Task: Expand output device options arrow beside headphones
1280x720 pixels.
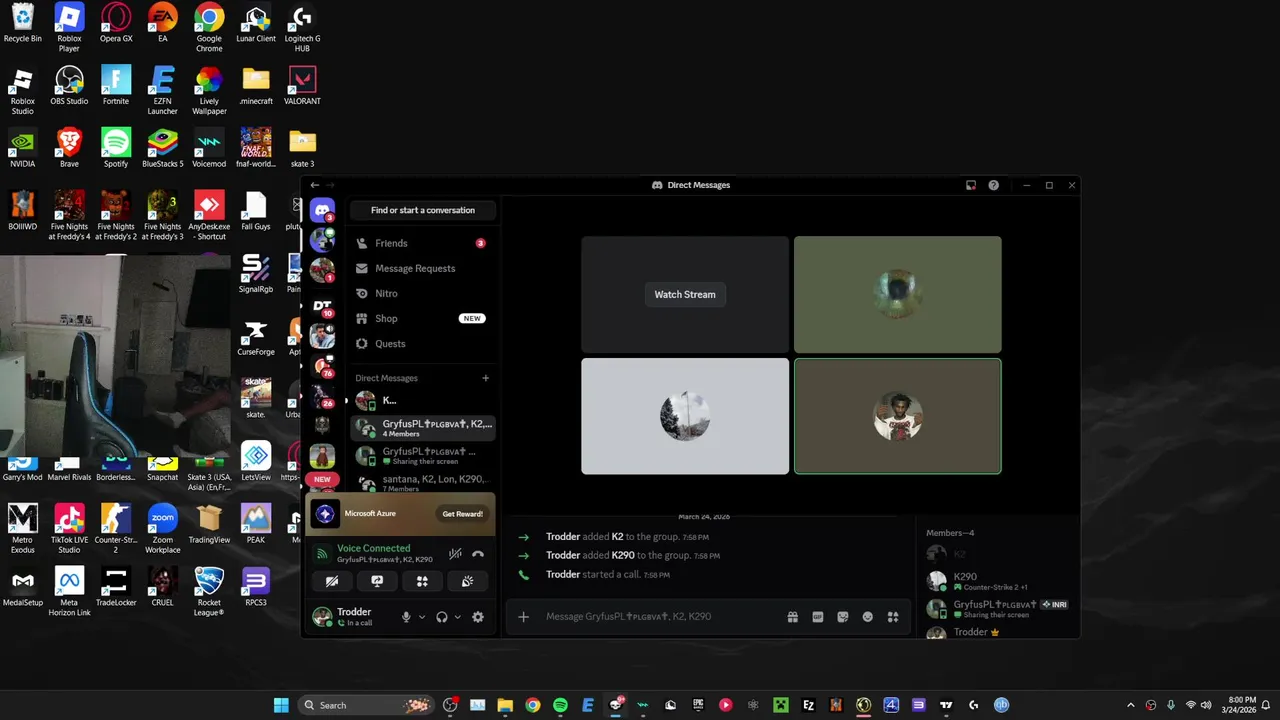Action: pos(458,617)
